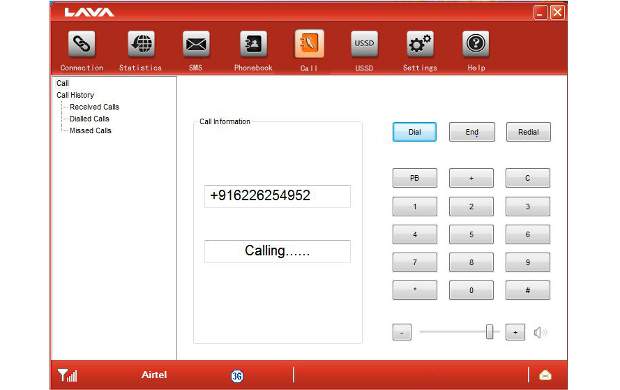Dial keypad digit 3
Image resolution: width=620 pixels, height=390 pixels.
tap(527, 206)
